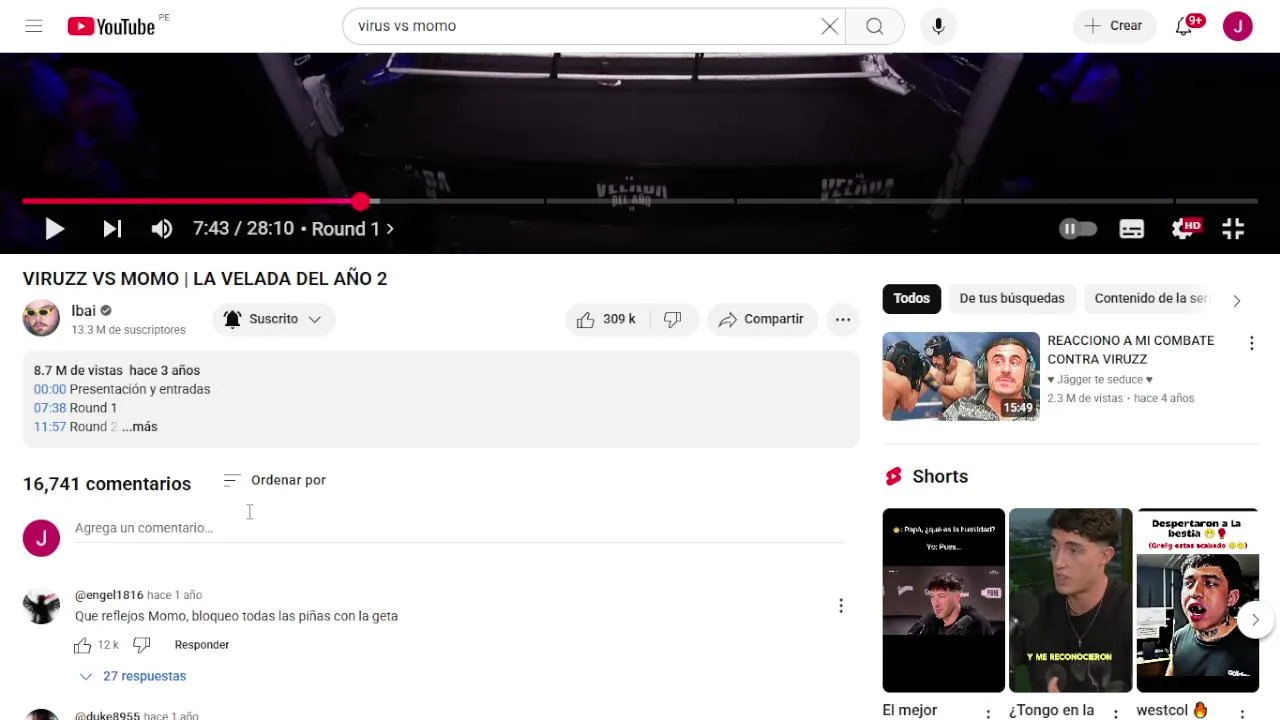Jump to 11:57 Round 2 timestamp
The width and height of the screenshot is (1280, 720).
point(50,427)
